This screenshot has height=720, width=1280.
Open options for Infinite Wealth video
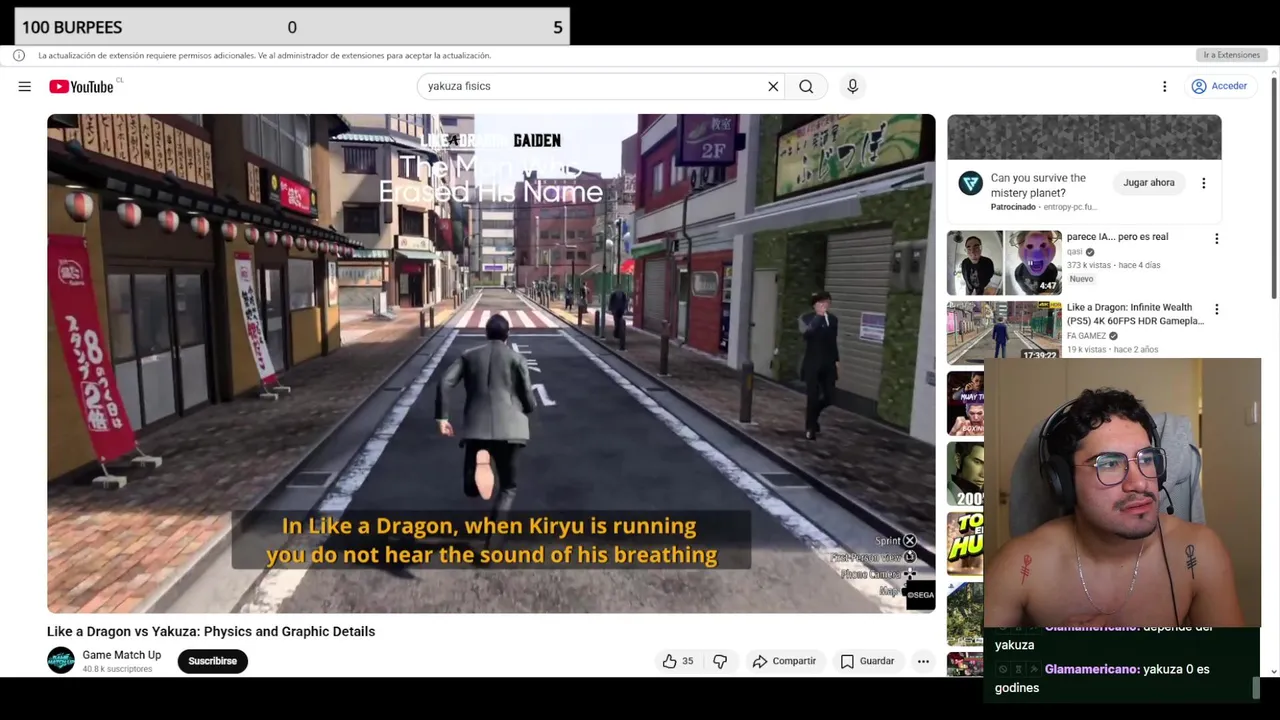pyautogui.click(x=1216, y=310)
